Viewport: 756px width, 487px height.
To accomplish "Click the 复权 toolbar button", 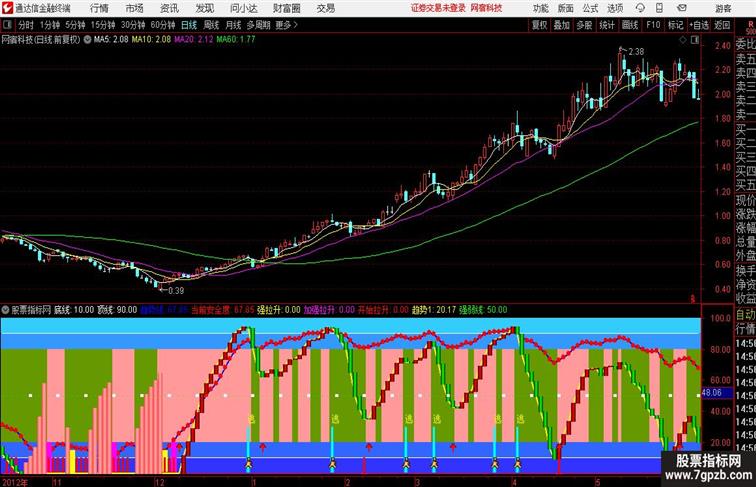I will coord(539,25).
